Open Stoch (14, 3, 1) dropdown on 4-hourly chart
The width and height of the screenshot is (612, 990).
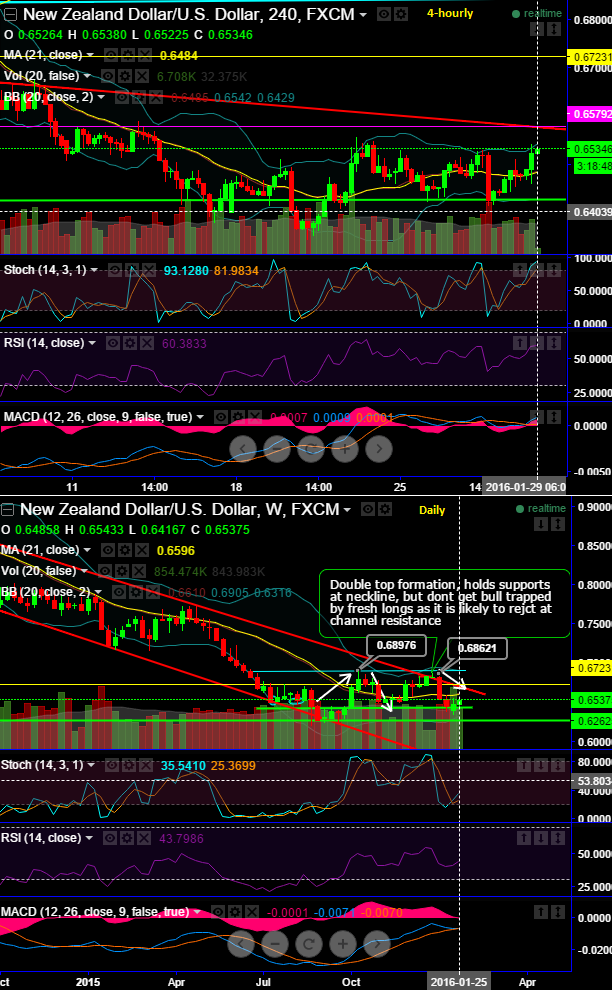[94, 270]
